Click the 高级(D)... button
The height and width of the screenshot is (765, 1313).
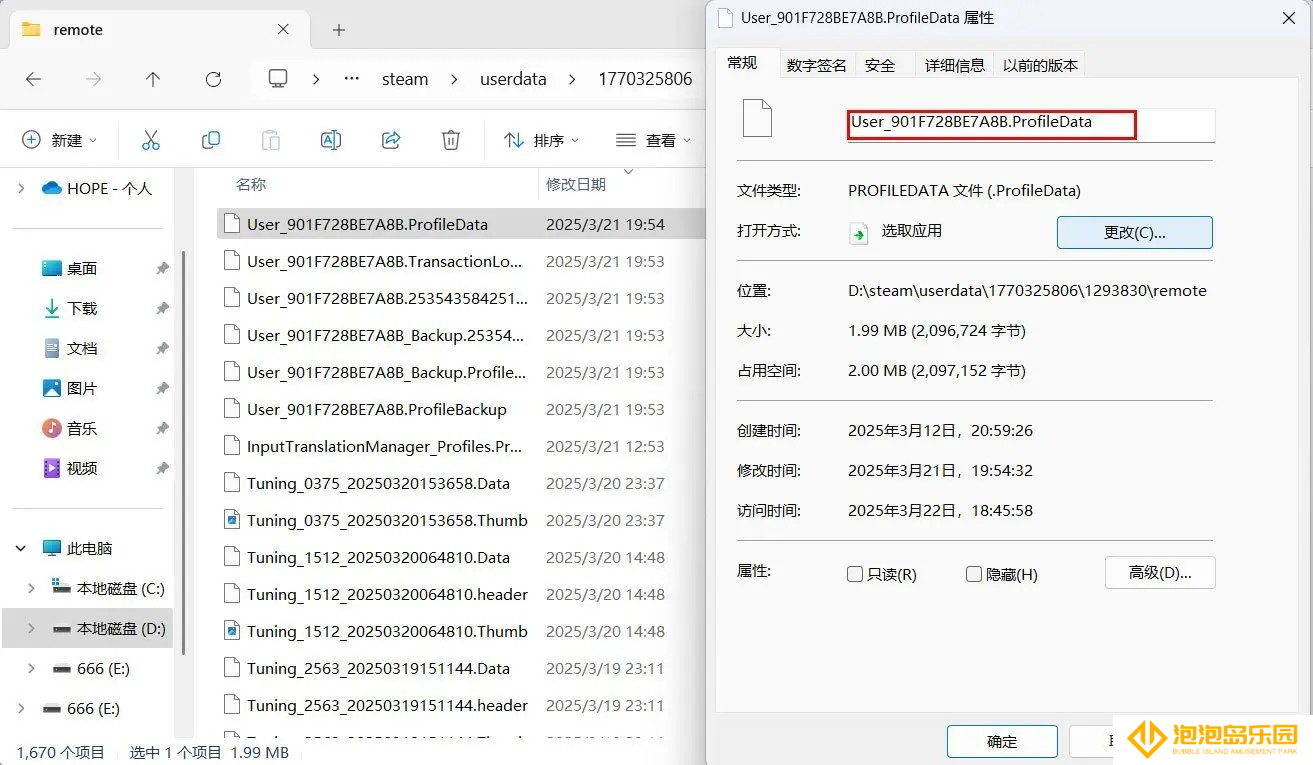point(1160,573)
